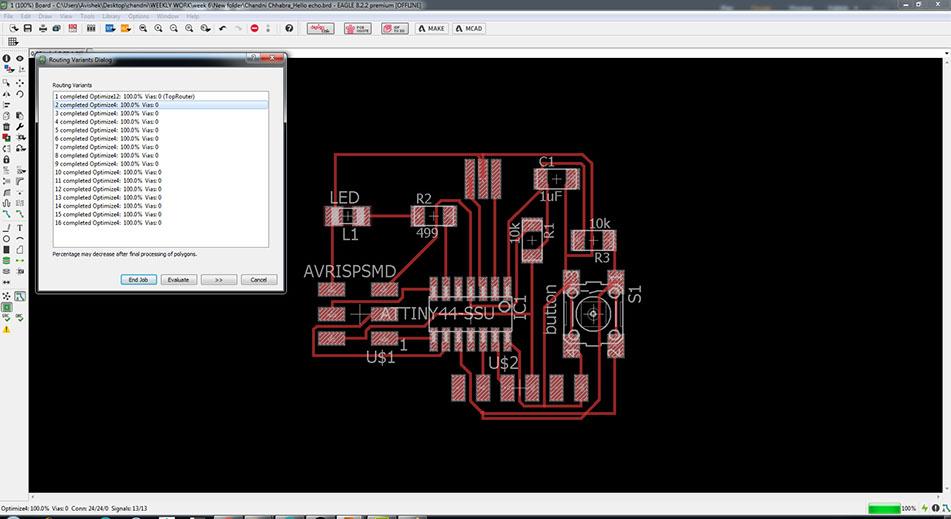Viewport: 951px width, 519px height.
Task: Save the board with the floppy disk icon
Action: (x=28, y=28)
